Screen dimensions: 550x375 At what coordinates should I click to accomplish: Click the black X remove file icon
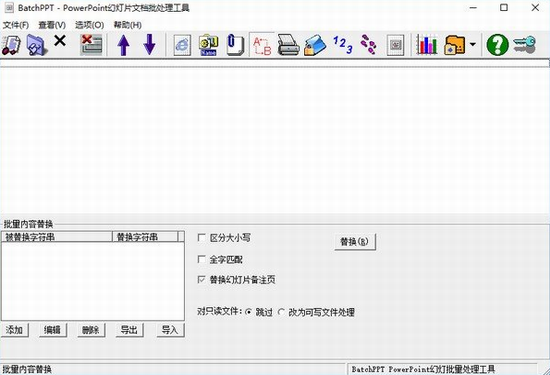coord(60,41)
